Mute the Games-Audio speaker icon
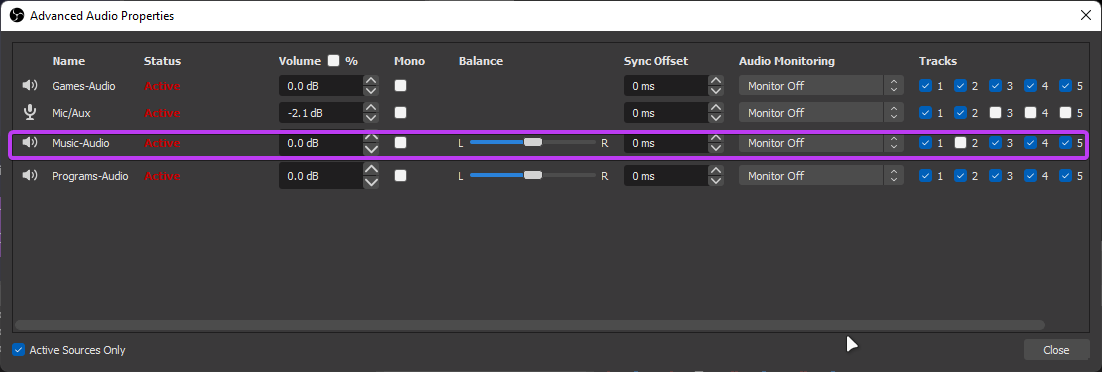 coord(30,86)
